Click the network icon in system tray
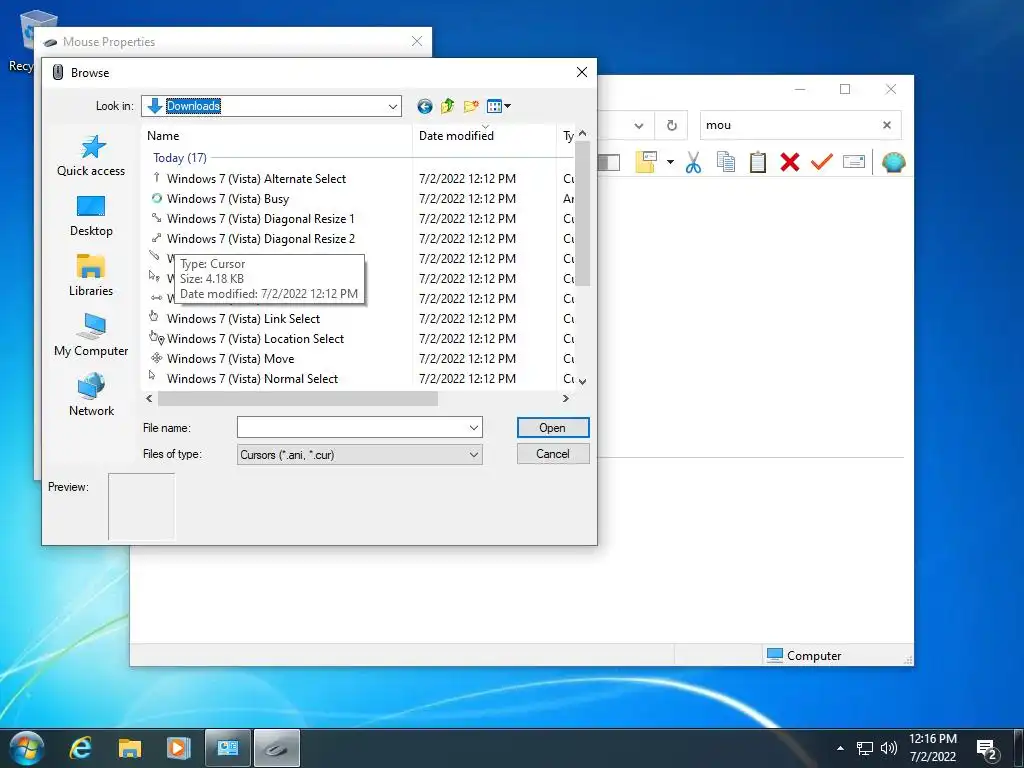The height and width of the screenshot is (768, 1024). 865,748
